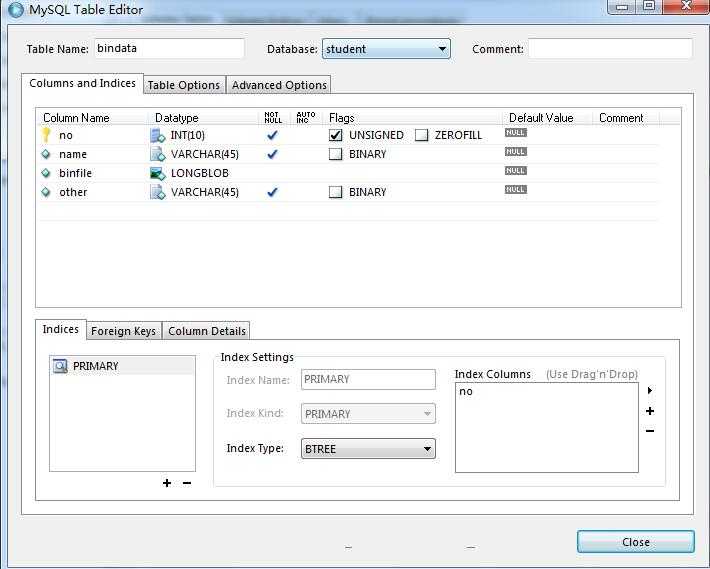Click the diamond icon beside name column
The height and width of the screenshot is (569, 710).
click(46, 154)
